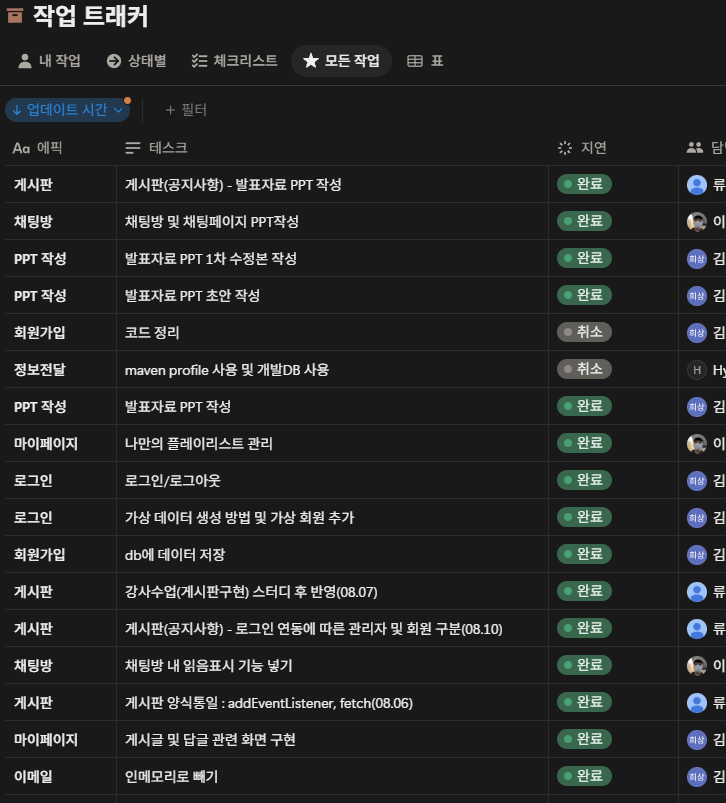This screenshot has width=726, height=803.
Task: Open task 발표자료 PPT 초안 작성
Action: pyautogui.click(x=192, y=295)
